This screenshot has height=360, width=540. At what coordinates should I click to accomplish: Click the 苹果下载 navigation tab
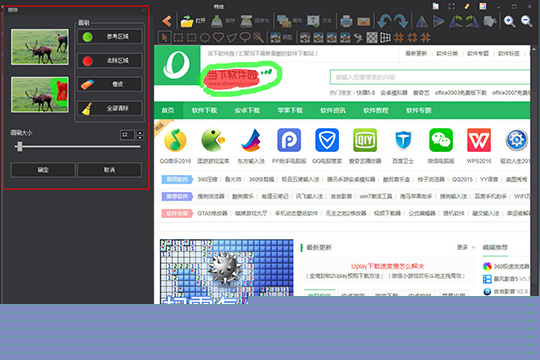[290, 110]
